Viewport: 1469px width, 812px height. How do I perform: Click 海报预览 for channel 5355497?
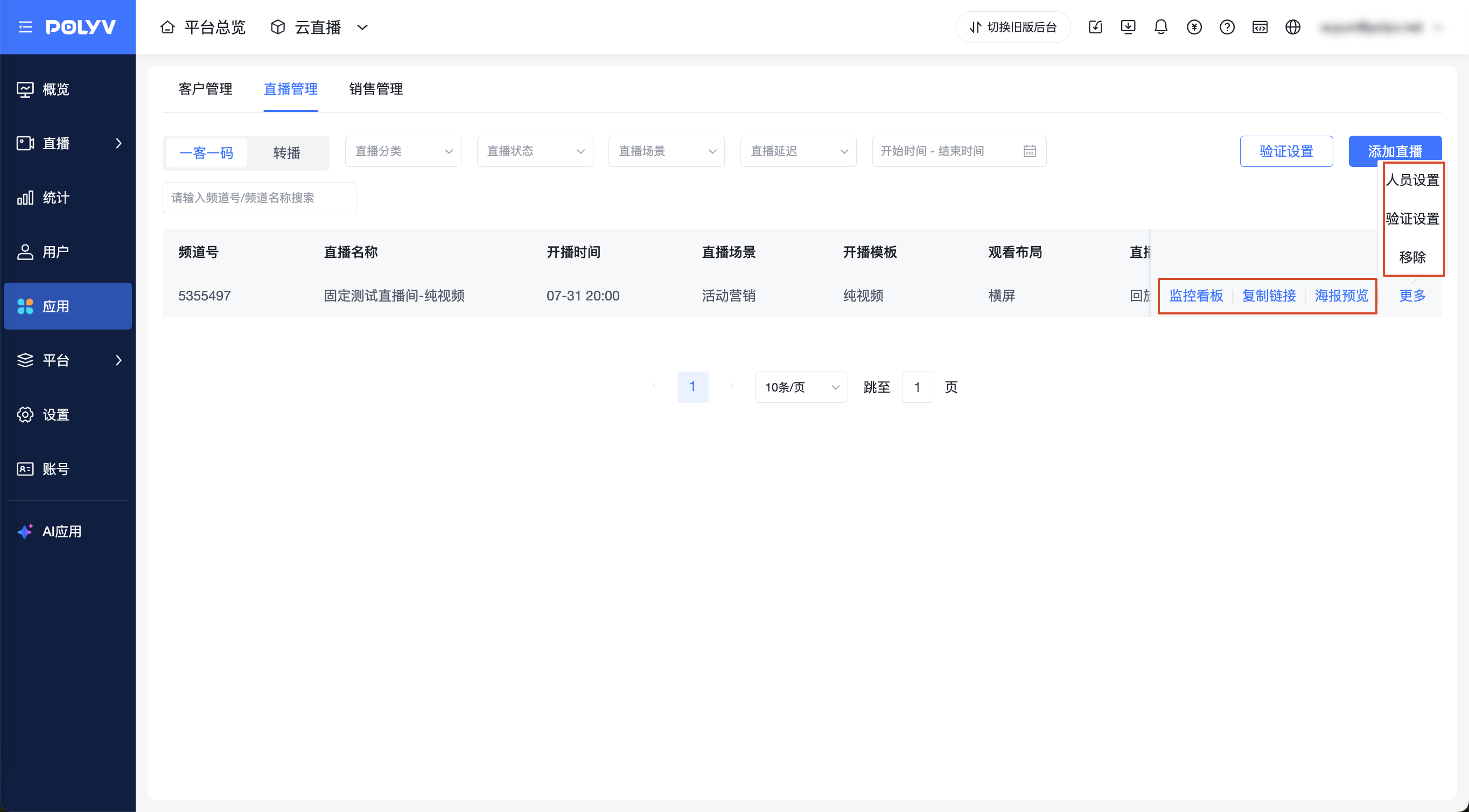point(1342,296)
